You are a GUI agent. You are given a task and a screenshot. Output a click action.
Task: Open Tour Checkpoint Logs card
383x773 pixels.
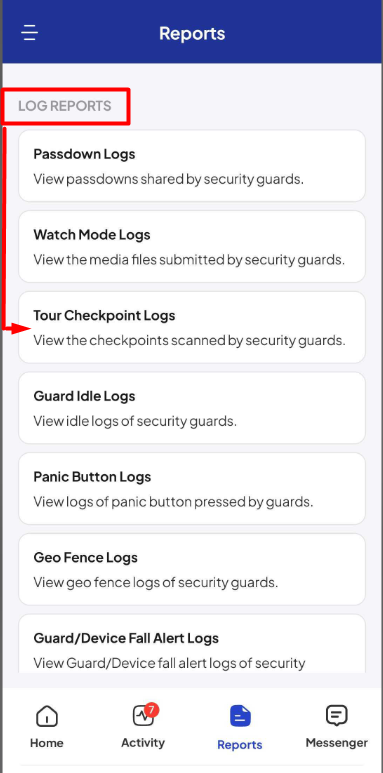click(x=192, y=327)
